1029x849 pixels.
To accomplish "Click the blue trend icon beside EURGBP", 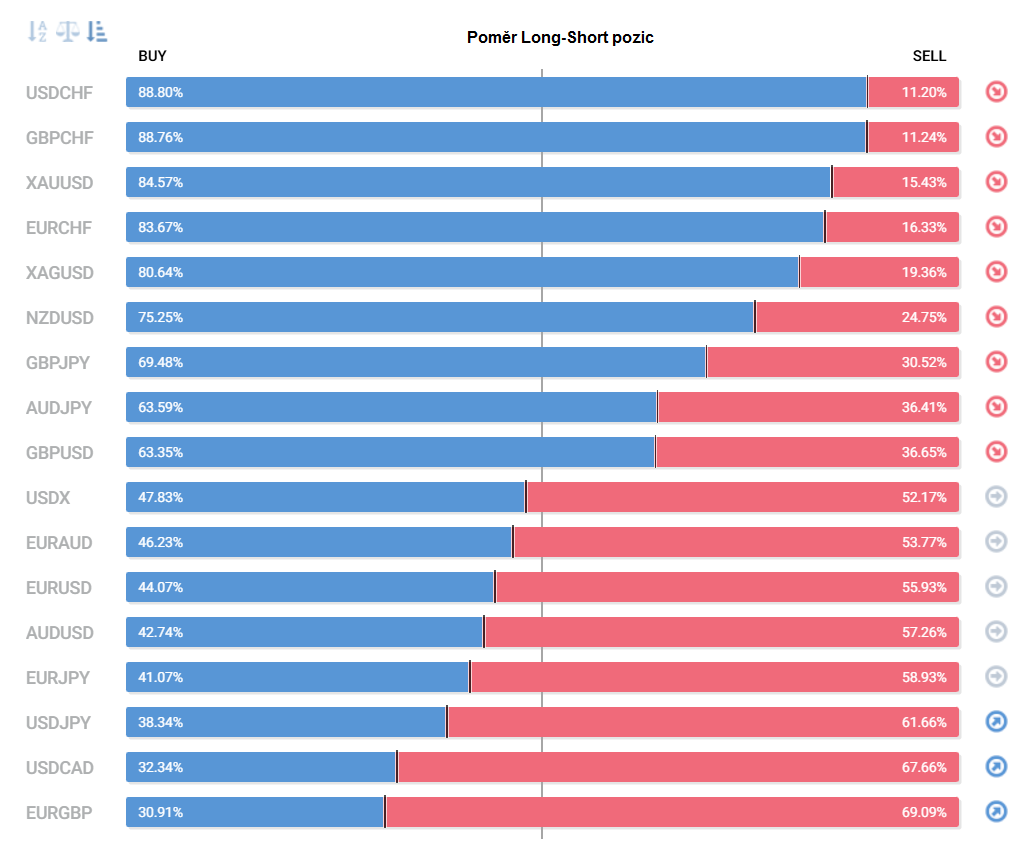I will [996, 812].
